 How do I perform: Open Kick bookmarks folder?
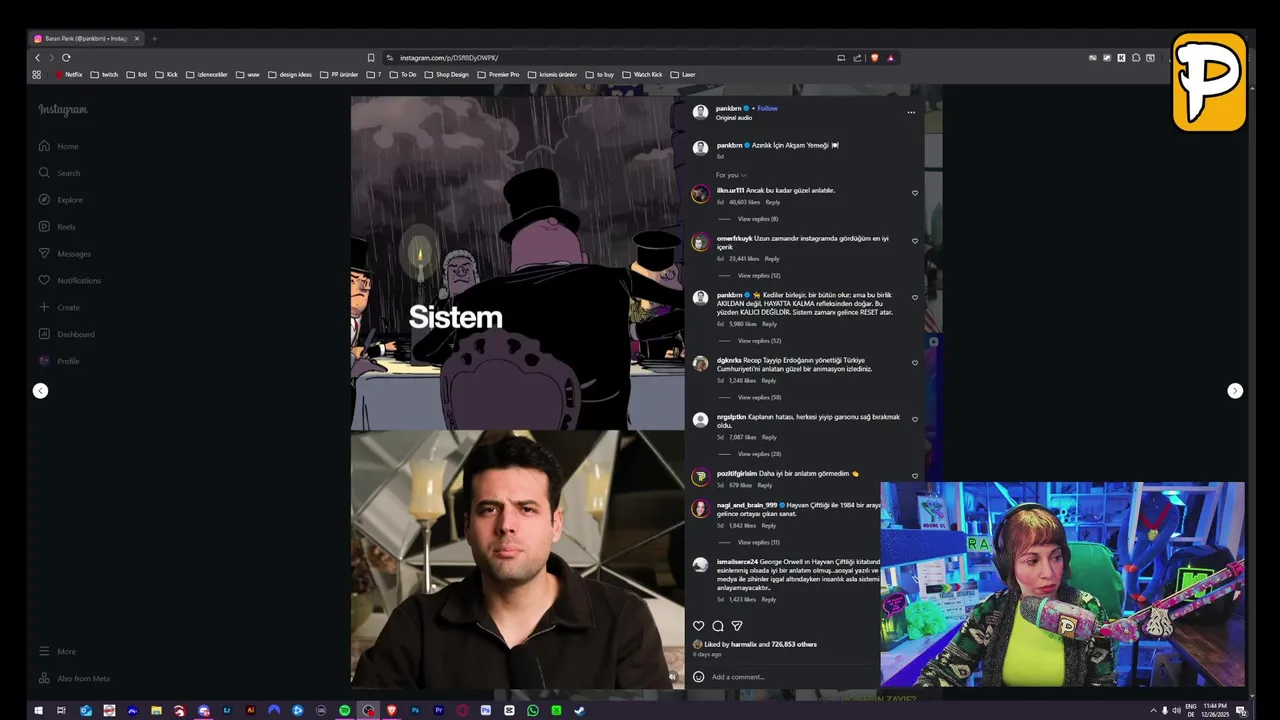166,75
